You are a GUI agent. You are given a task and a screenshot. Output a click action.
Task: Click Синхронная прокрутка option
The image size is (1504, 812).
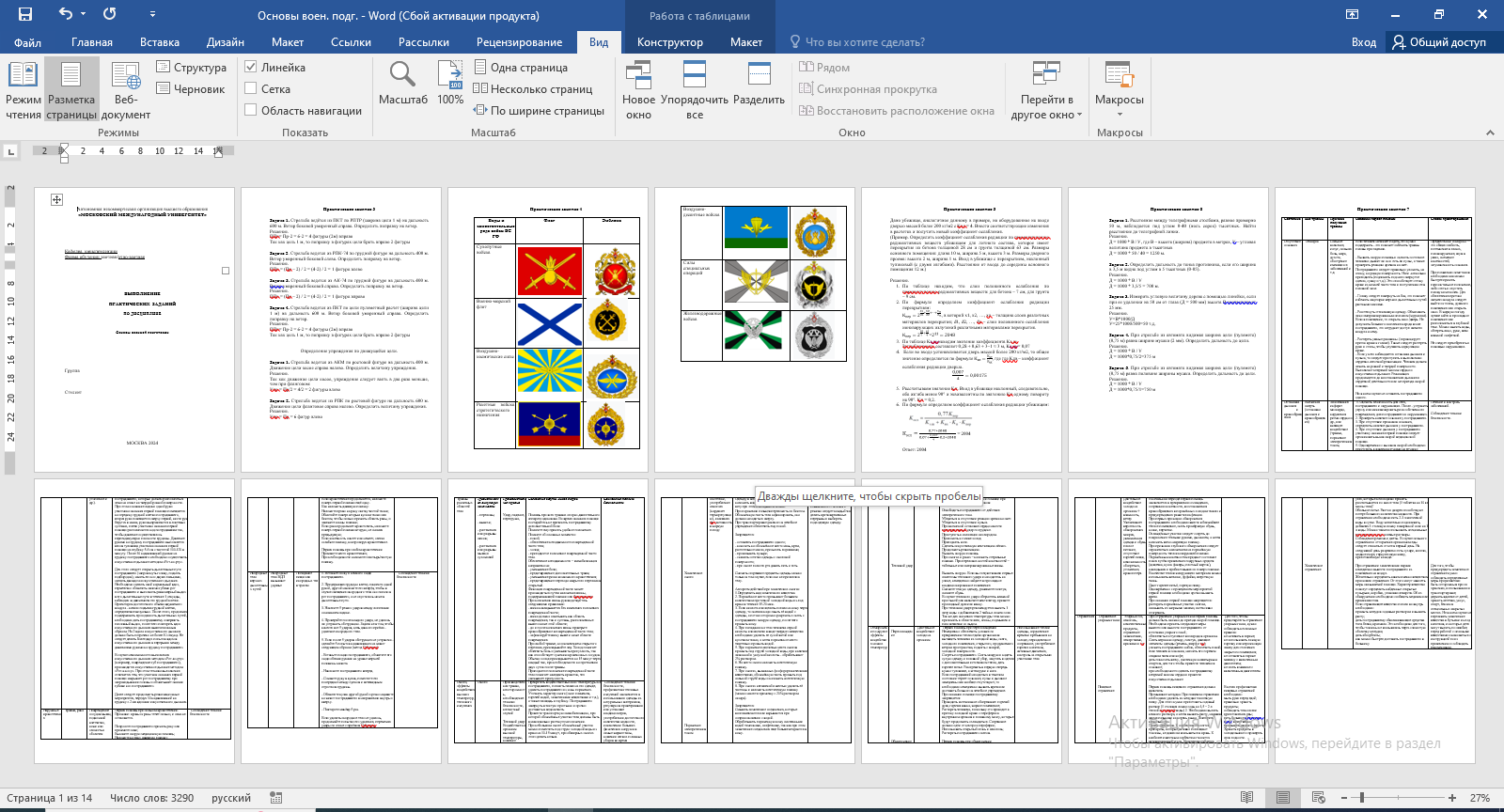868,89
